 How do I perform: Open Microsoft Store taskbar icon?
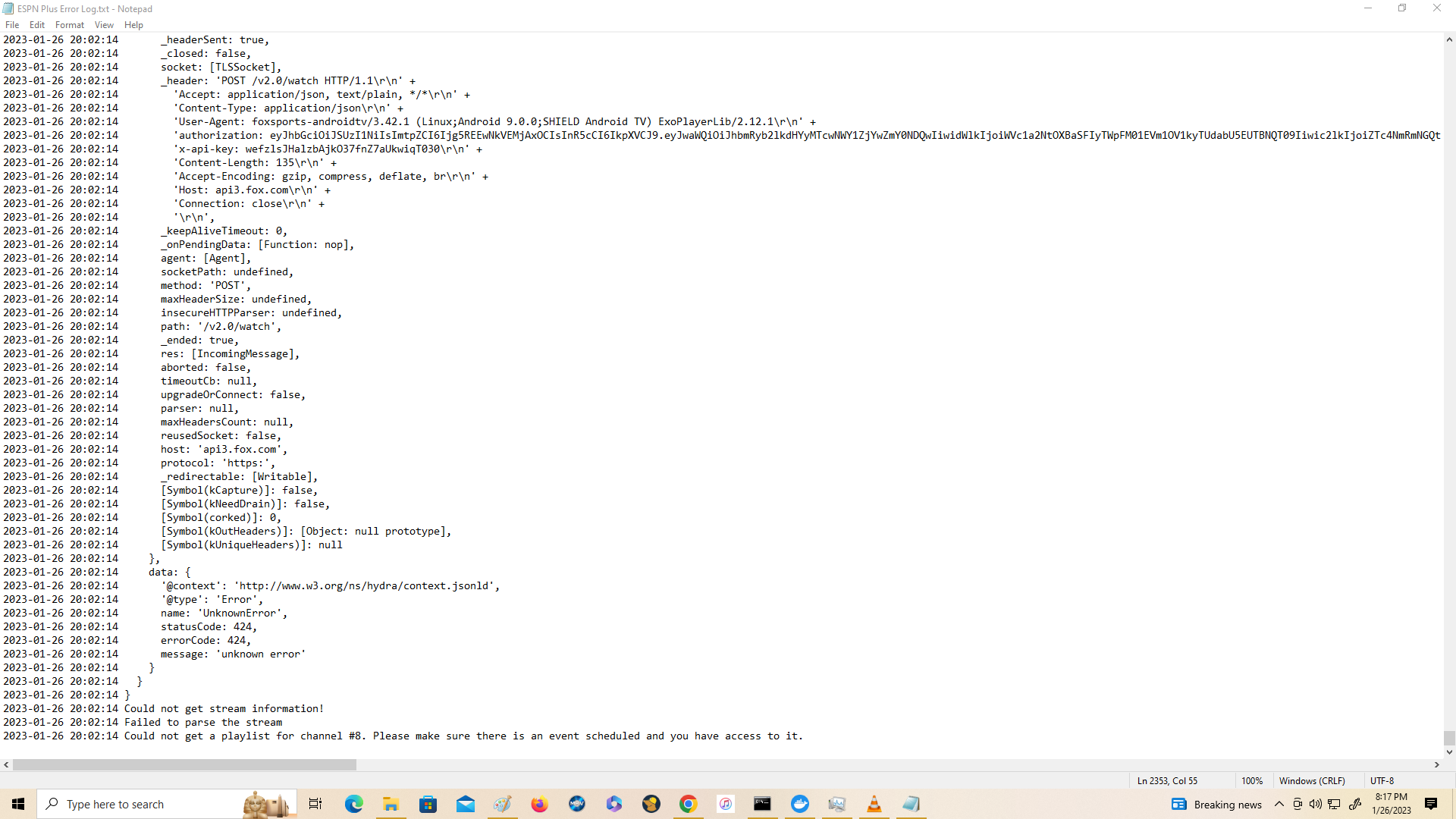(x=428, y=804)
